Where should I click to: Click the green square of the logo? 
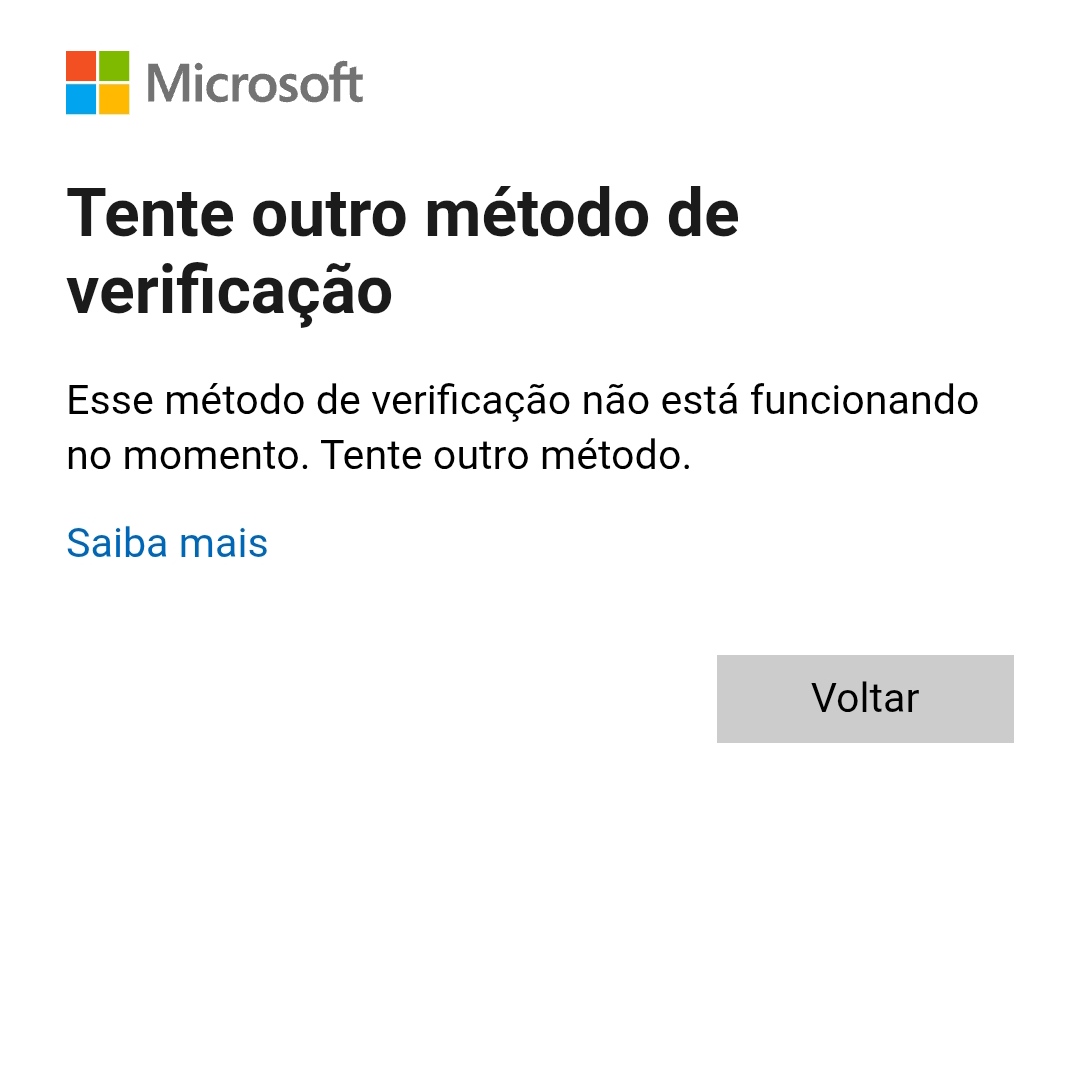click(114, 66)
